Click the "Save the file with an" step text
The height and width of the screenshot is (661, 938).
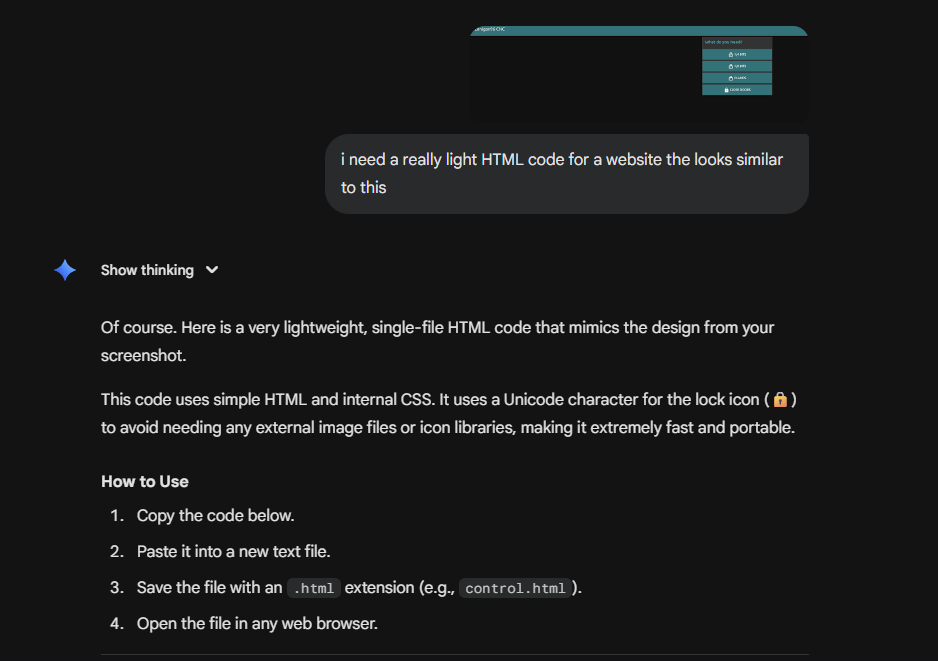click(209, 588)
